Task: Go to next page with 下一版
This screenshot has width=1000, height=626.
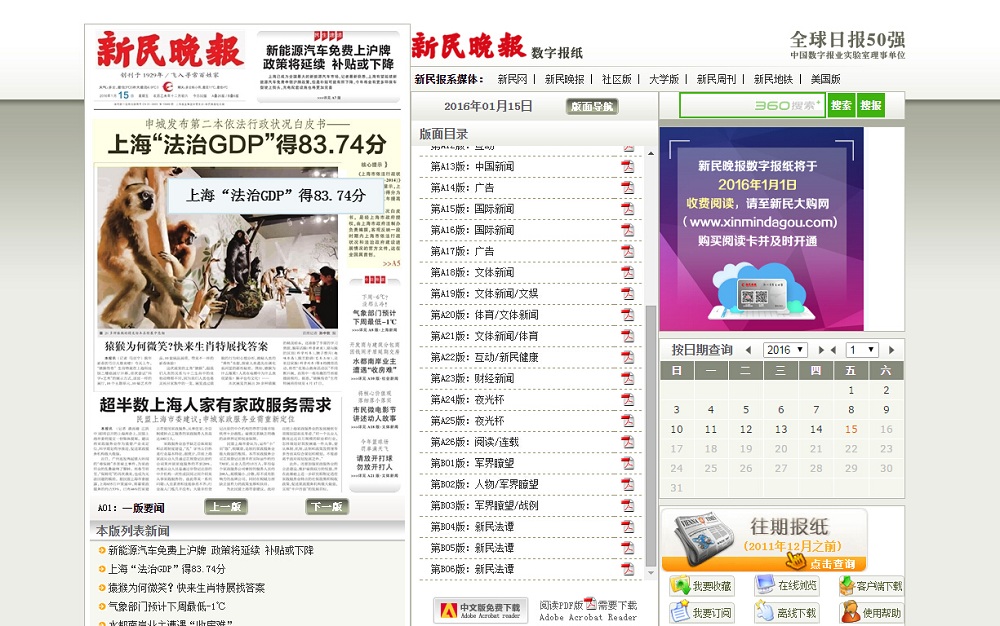Action: [x=327, y=507]
